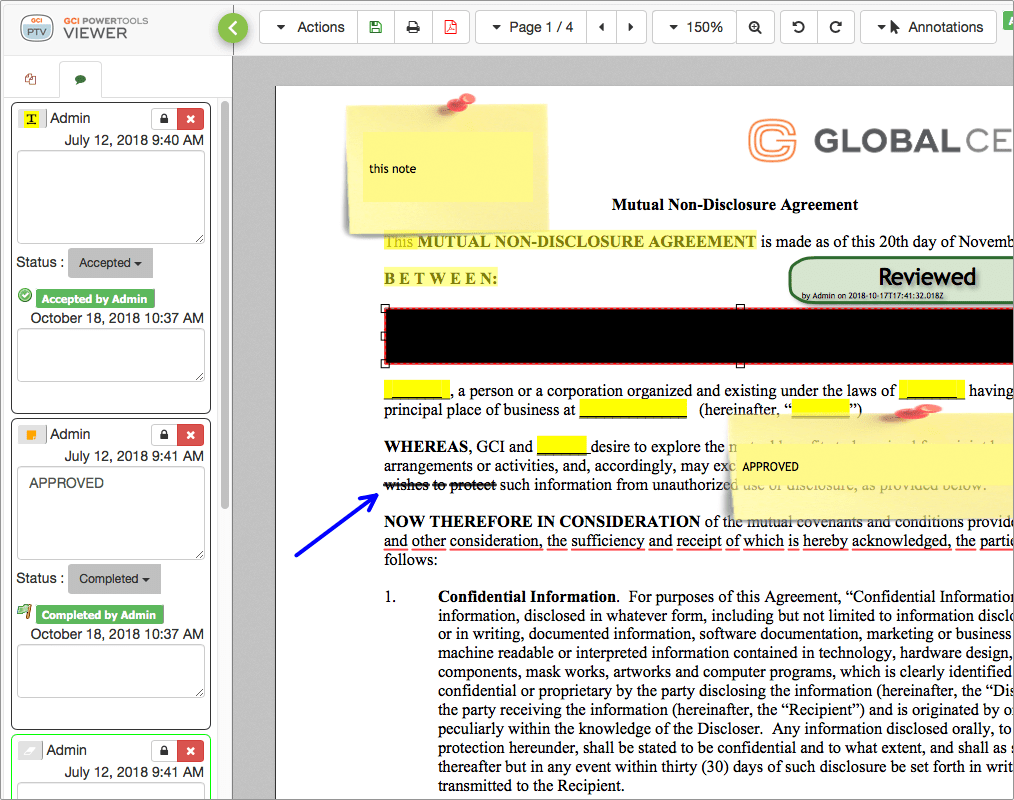
Task: Click the highlighted BETWEEN text
Action: (x=441, y=279)
